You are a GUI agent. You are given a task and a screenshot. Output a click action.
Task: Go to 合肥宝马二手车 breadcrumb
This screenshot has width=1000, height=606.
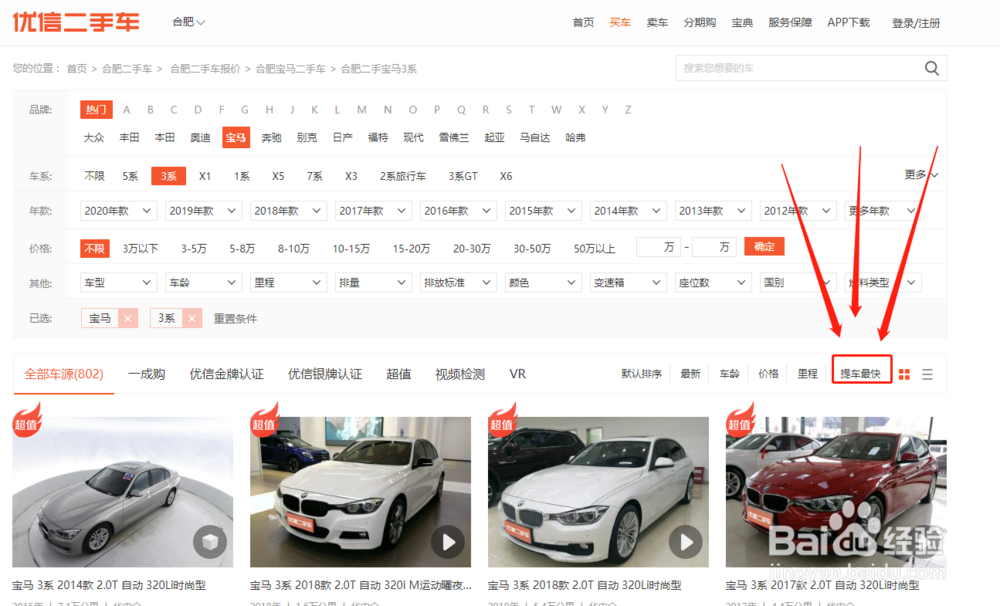(x=291, y=69)
